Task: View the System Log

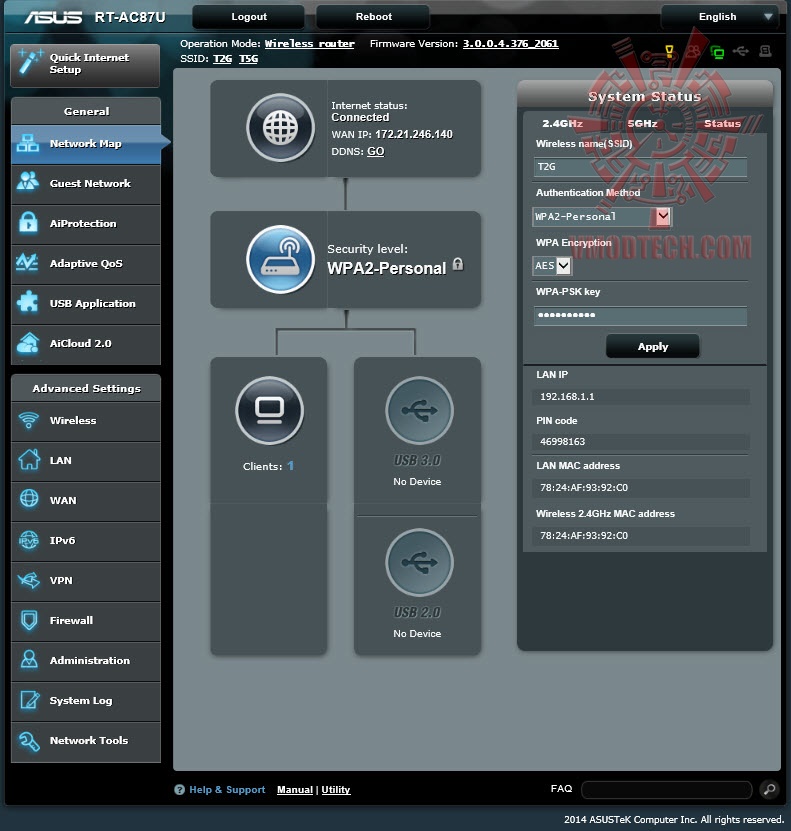Action: pos(86,701)
